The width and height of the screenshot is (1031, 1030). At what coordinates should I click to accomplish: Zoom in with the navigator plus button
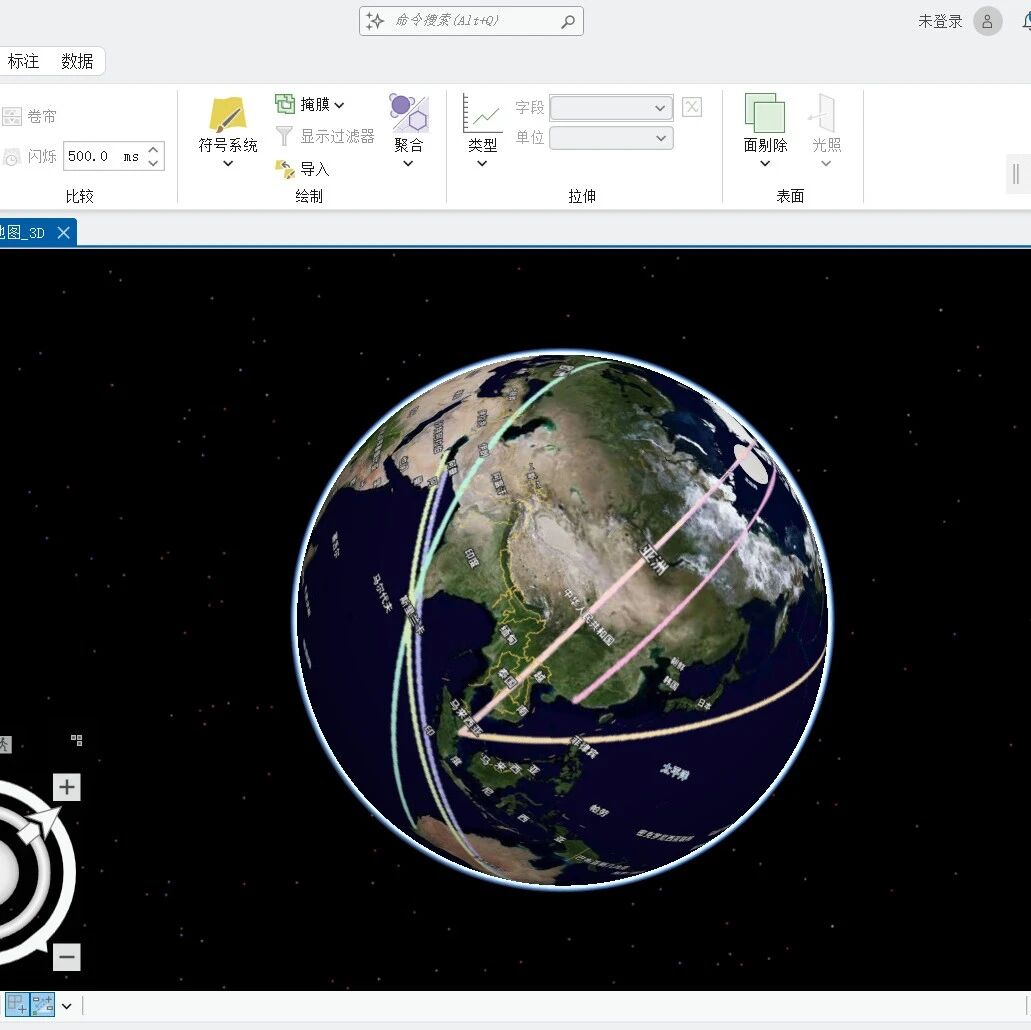[x=66, y=787]
